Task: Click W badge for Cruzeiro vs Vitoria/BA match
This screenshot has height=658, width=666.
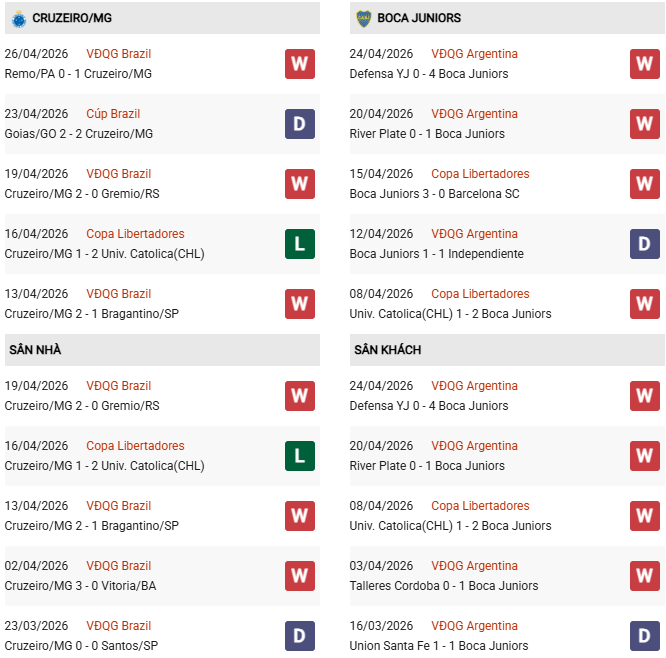Action: tap(300, 576)
